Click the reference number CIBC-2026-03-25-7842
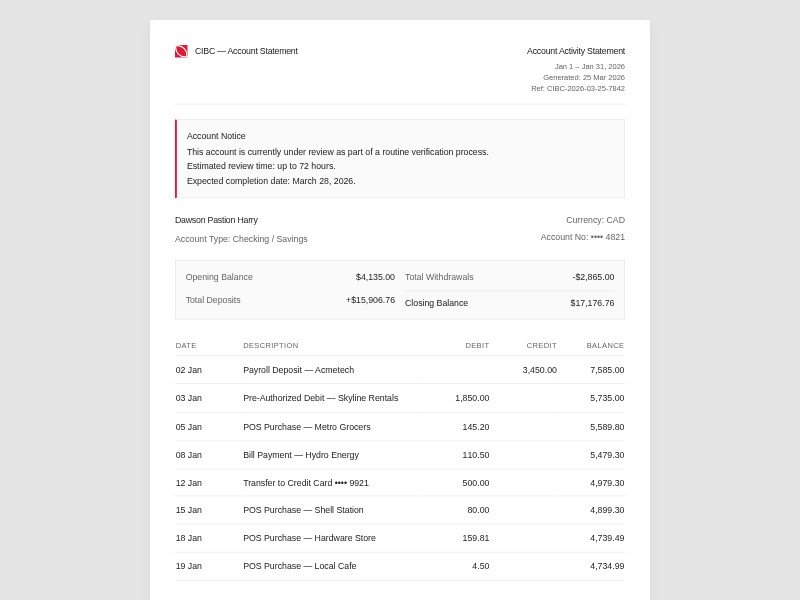The height and width of the screenshot is (600, 800). click(577, 88)
